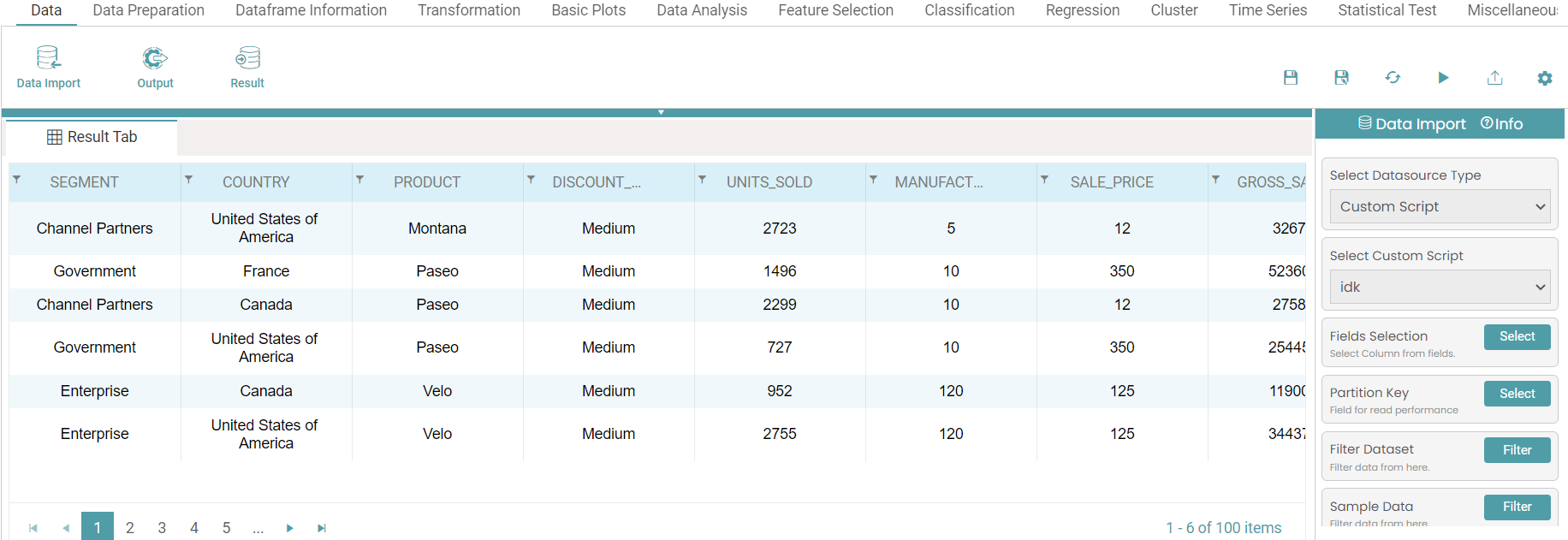This screenshot has height=540, width=1568.
Task: Switch to the Data Preparation tab
Action: coord(148,10)
